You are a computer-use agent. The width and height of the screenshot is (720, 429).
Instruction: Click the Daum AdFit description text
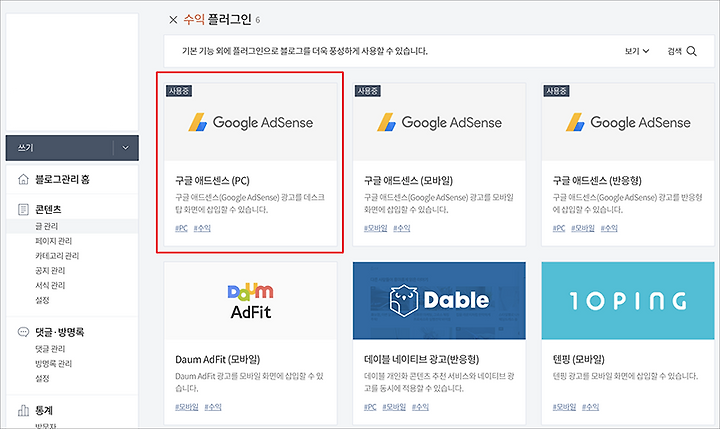[249, 382]
